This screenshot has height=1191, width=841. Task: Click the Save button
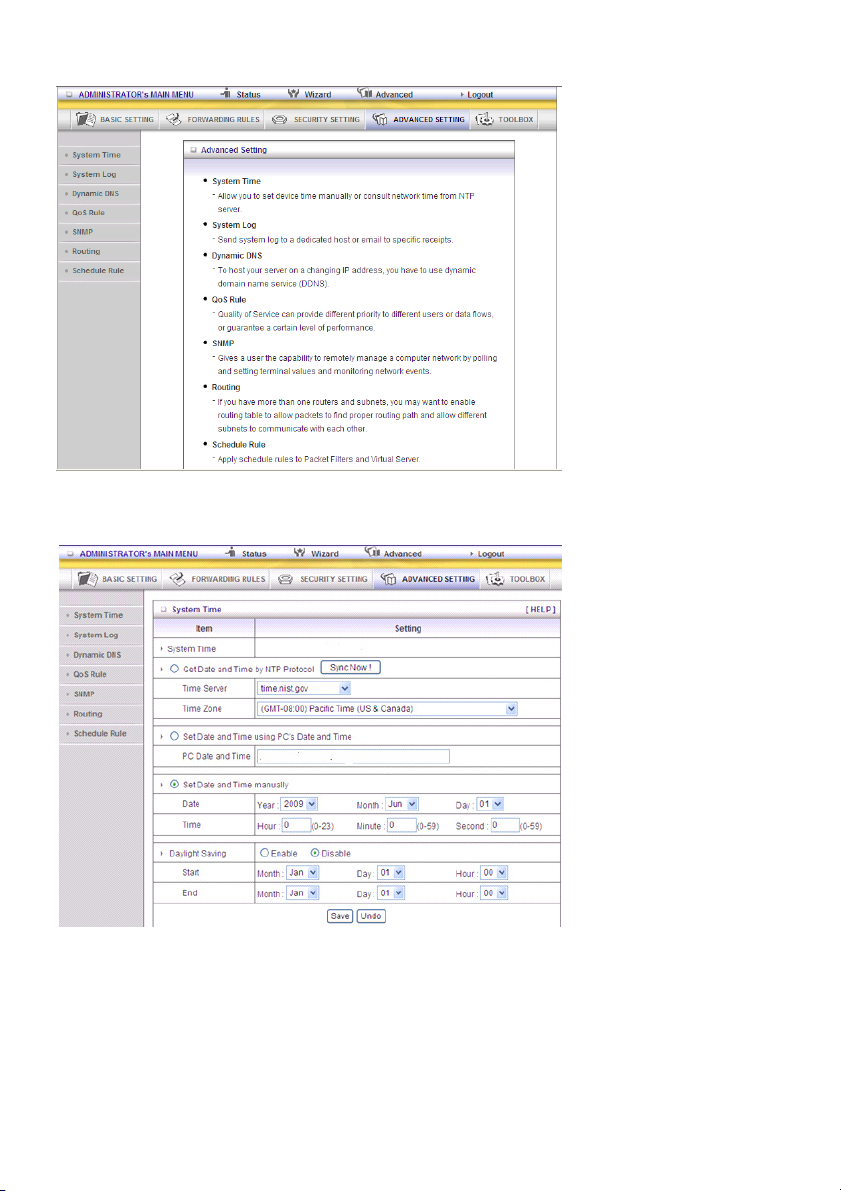340,916
